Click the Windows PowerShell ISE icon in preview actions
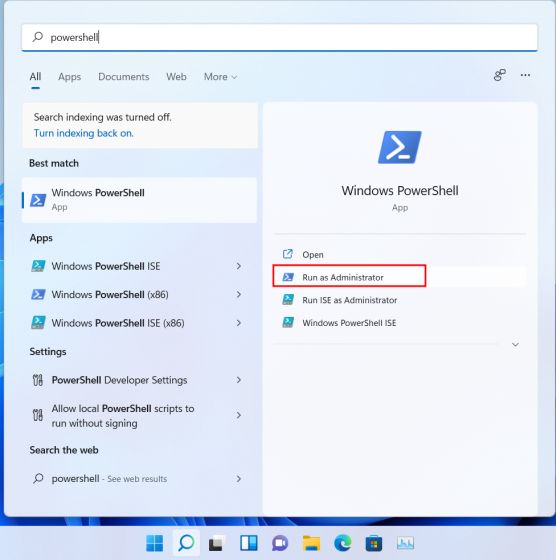 point(288,322)
